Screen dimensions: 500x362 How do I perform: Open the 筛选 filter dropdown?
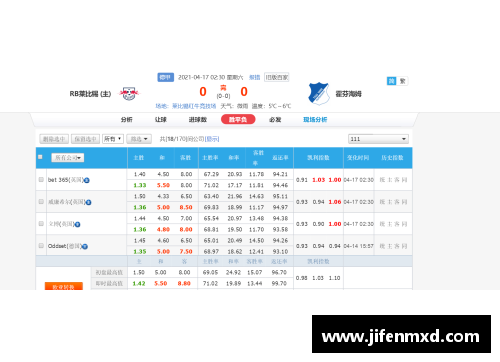coord(139,139)
